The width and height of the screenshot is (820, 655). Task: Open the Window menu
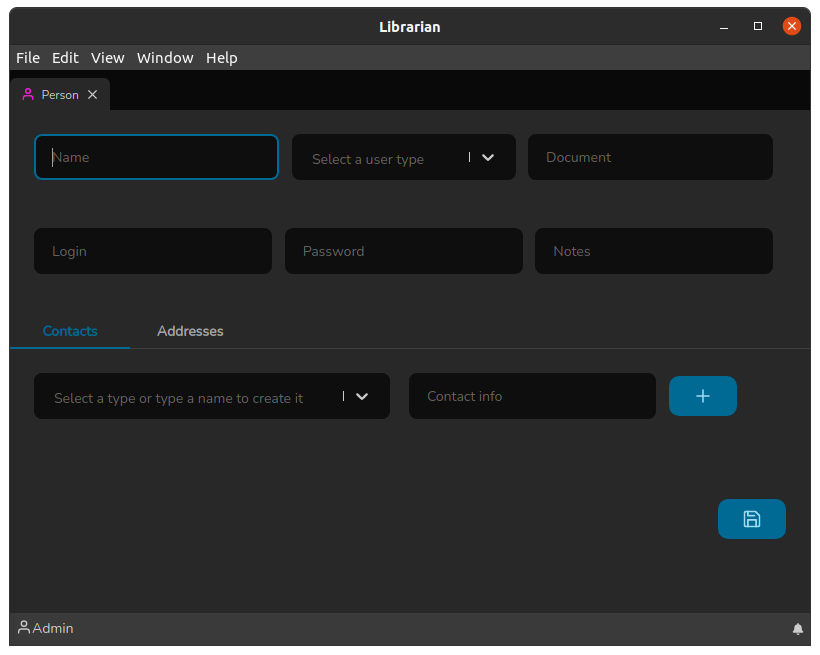164,58
